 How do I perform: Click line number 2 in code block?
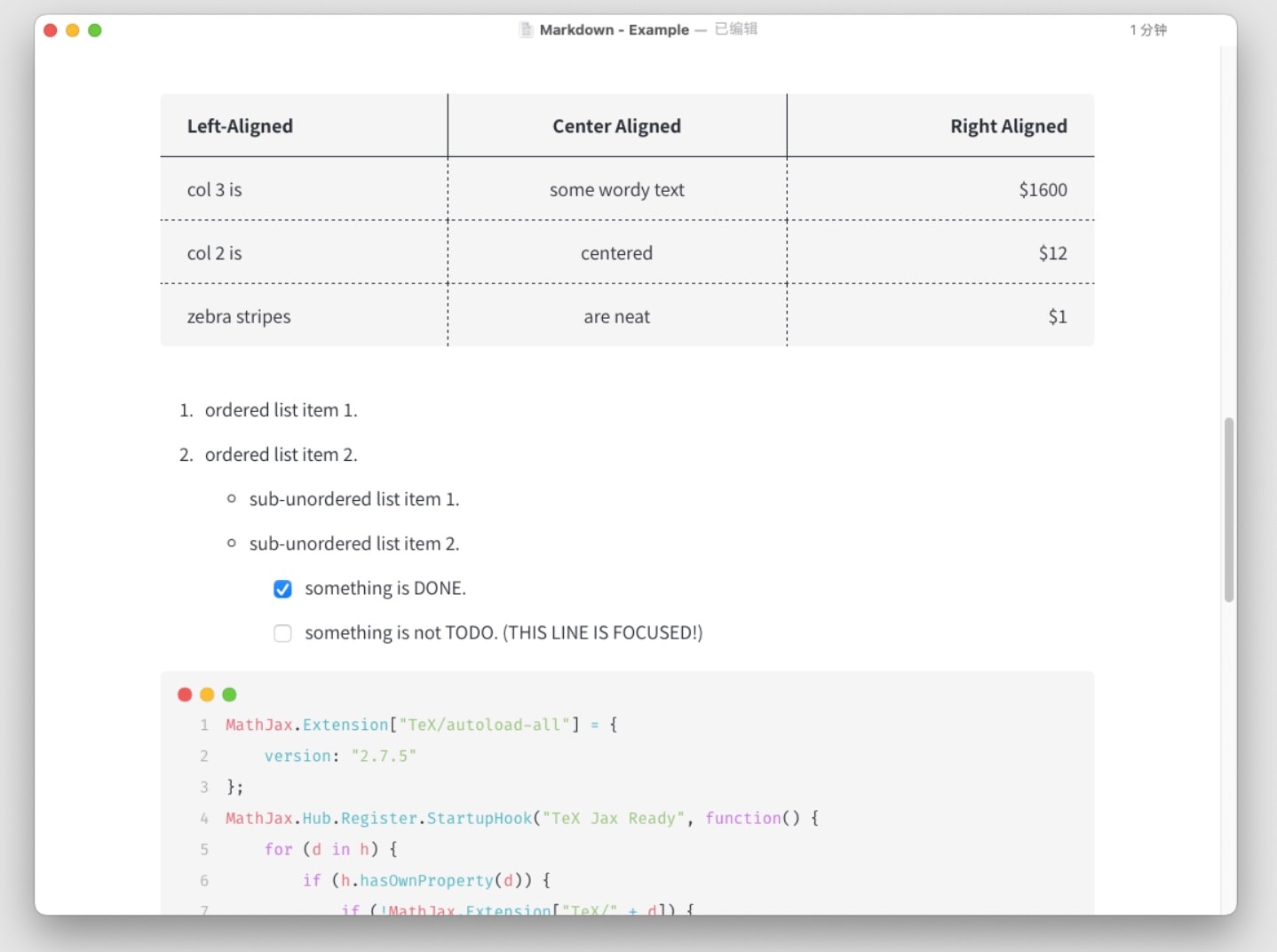204,756
